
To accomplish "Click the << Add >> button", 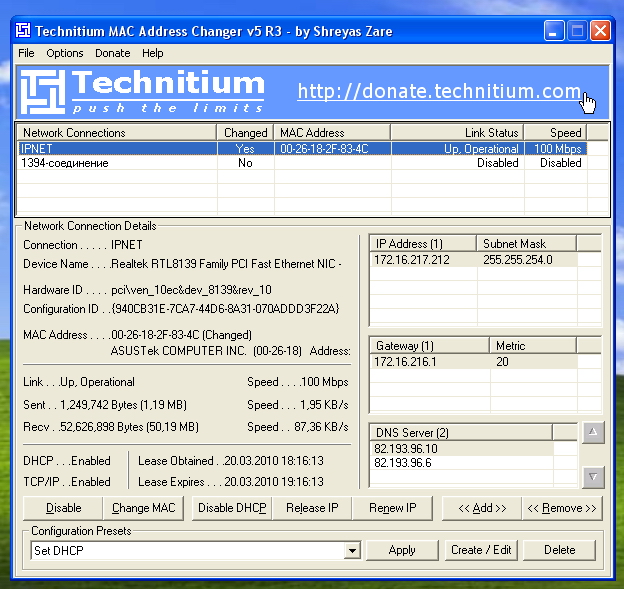I will (482, 508).
